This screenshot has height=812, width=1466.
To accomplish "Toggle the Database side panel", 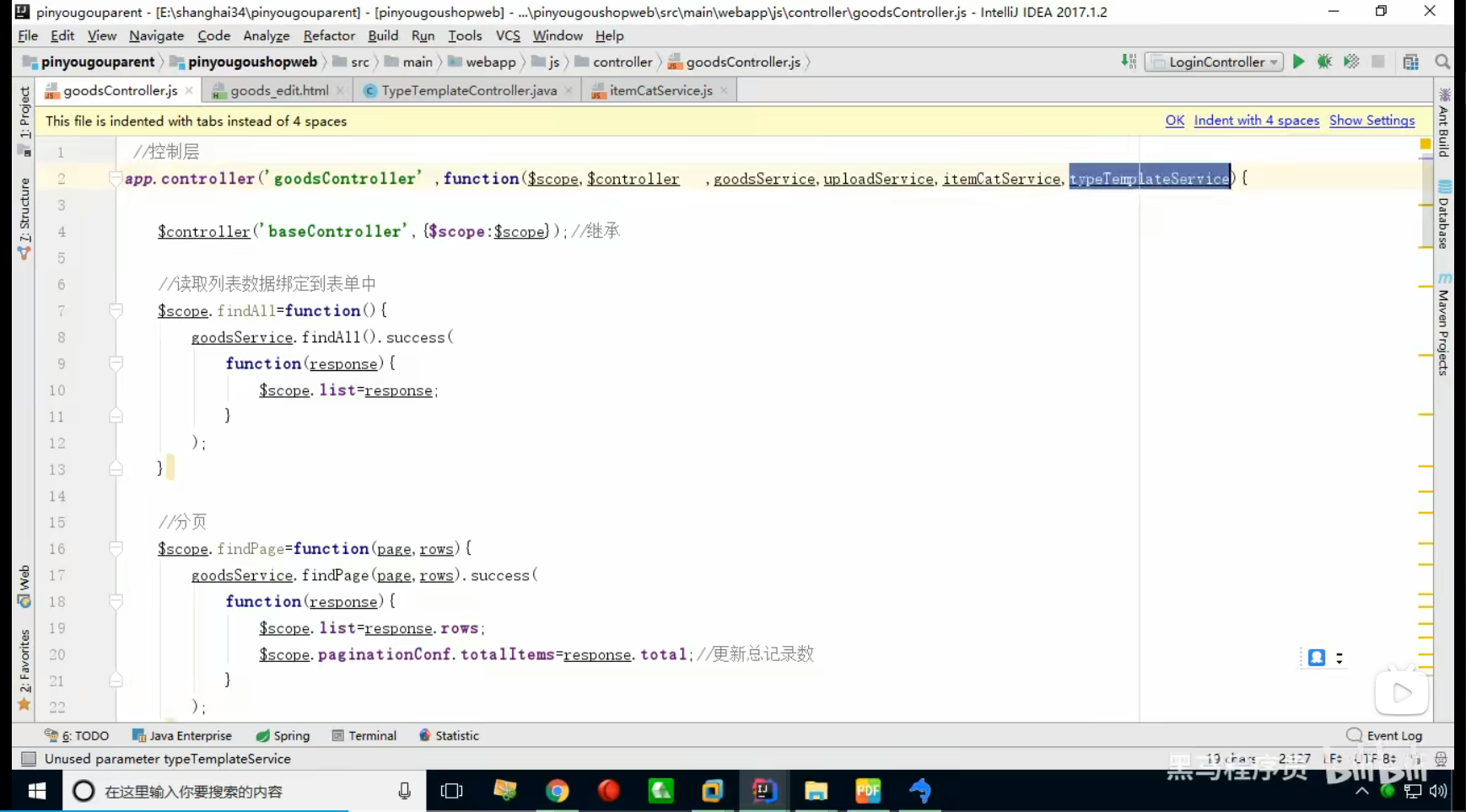I will coord(1444,216).
